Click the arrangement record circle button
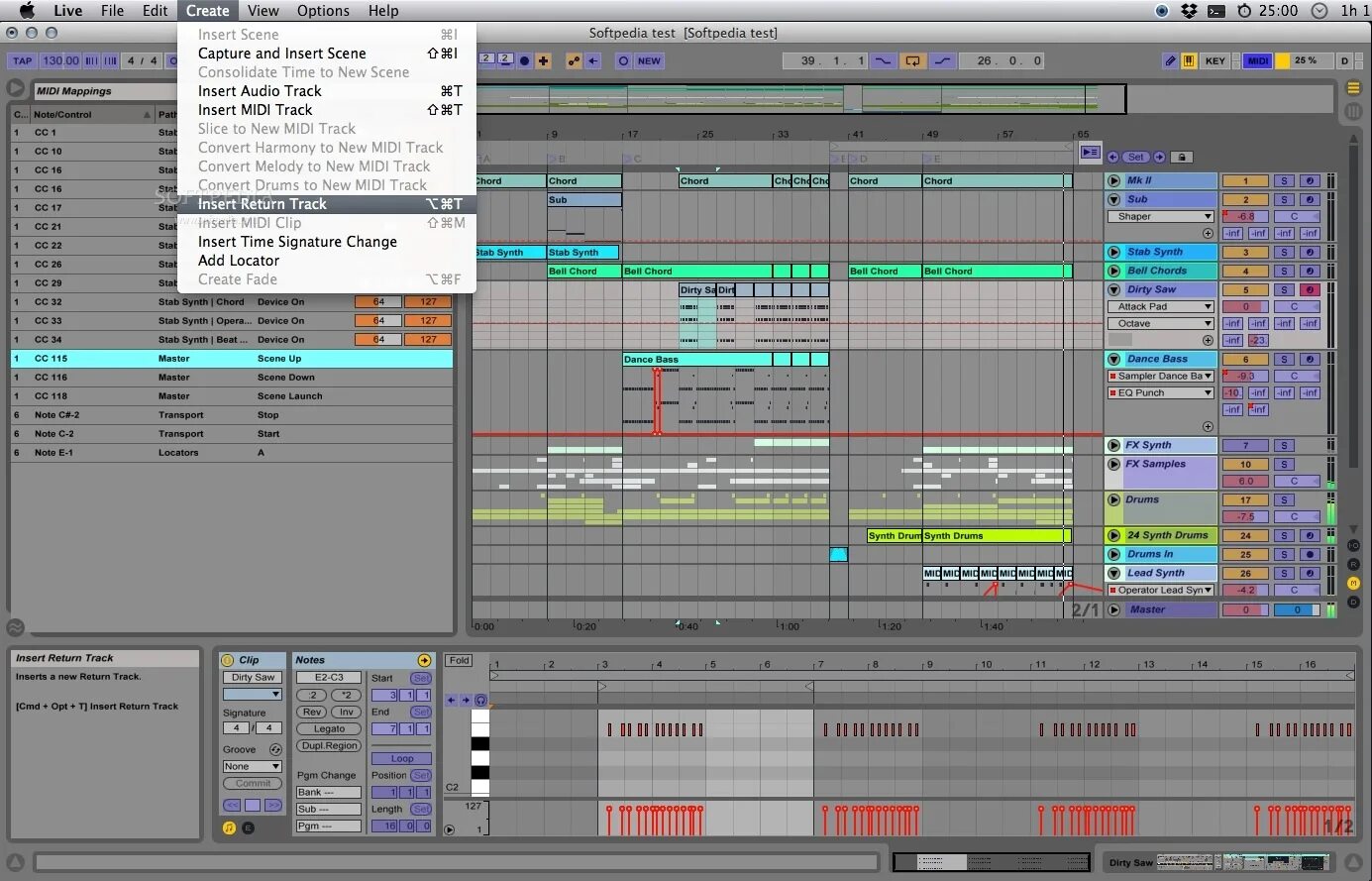 click(525, 60)
